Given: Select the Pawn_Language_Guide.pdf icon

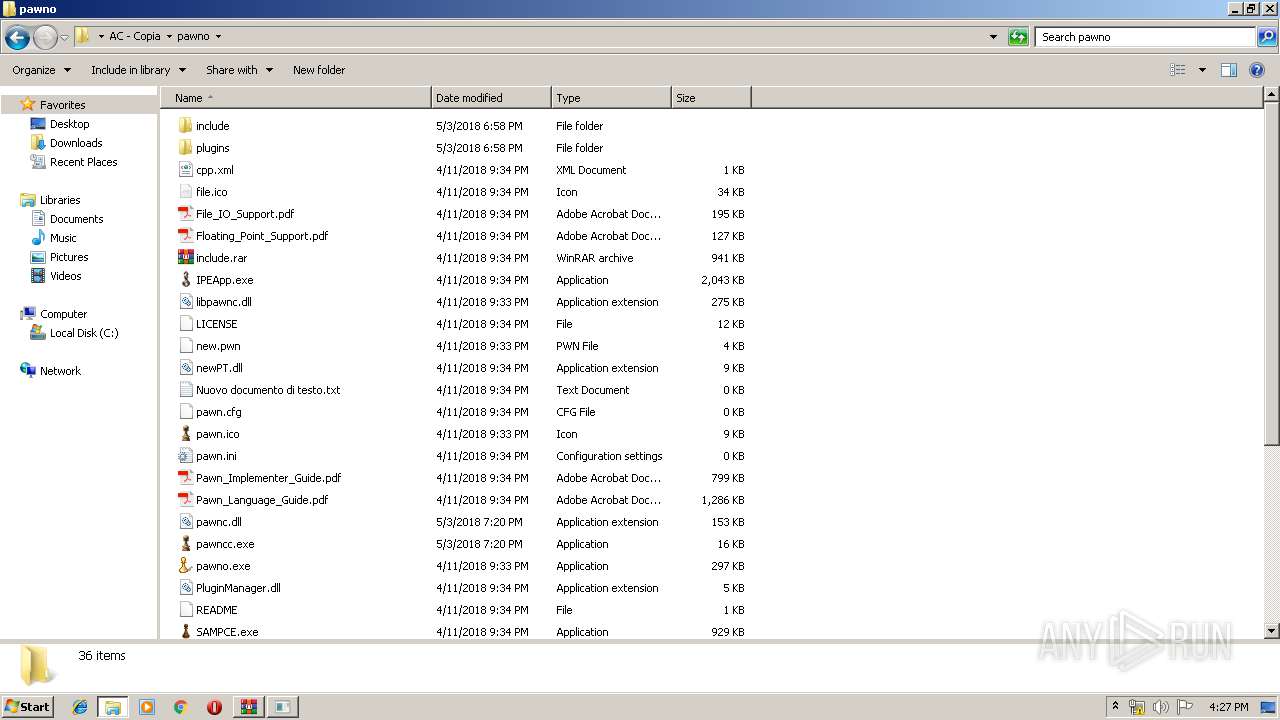Looking at the screenshot, I should point(185,500).
